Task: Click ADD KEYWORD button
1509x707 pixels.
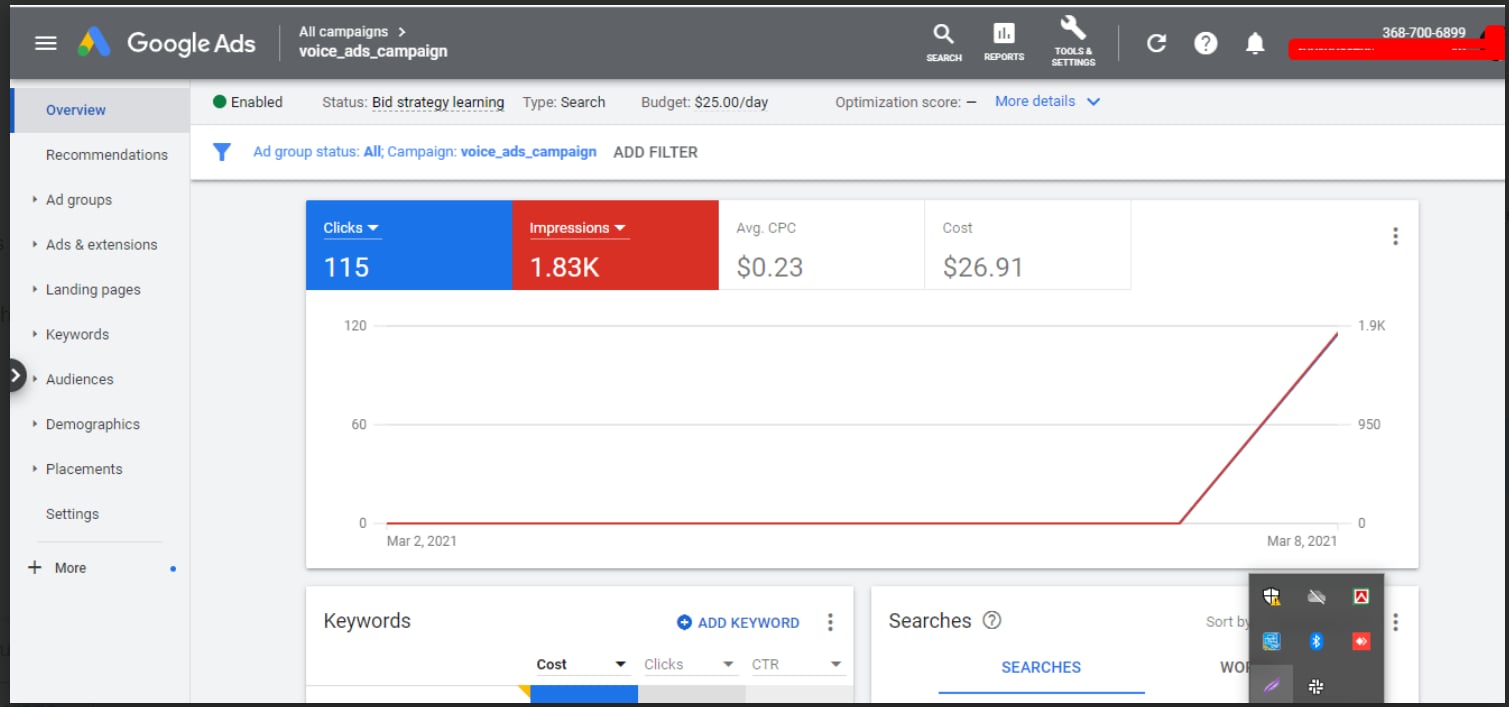Action: point(738,622)
